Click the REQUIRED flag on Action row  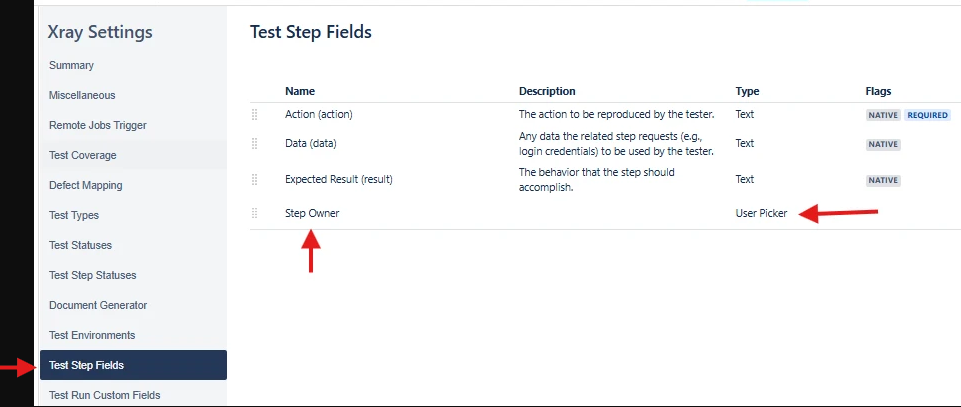[x=927, y=115]
